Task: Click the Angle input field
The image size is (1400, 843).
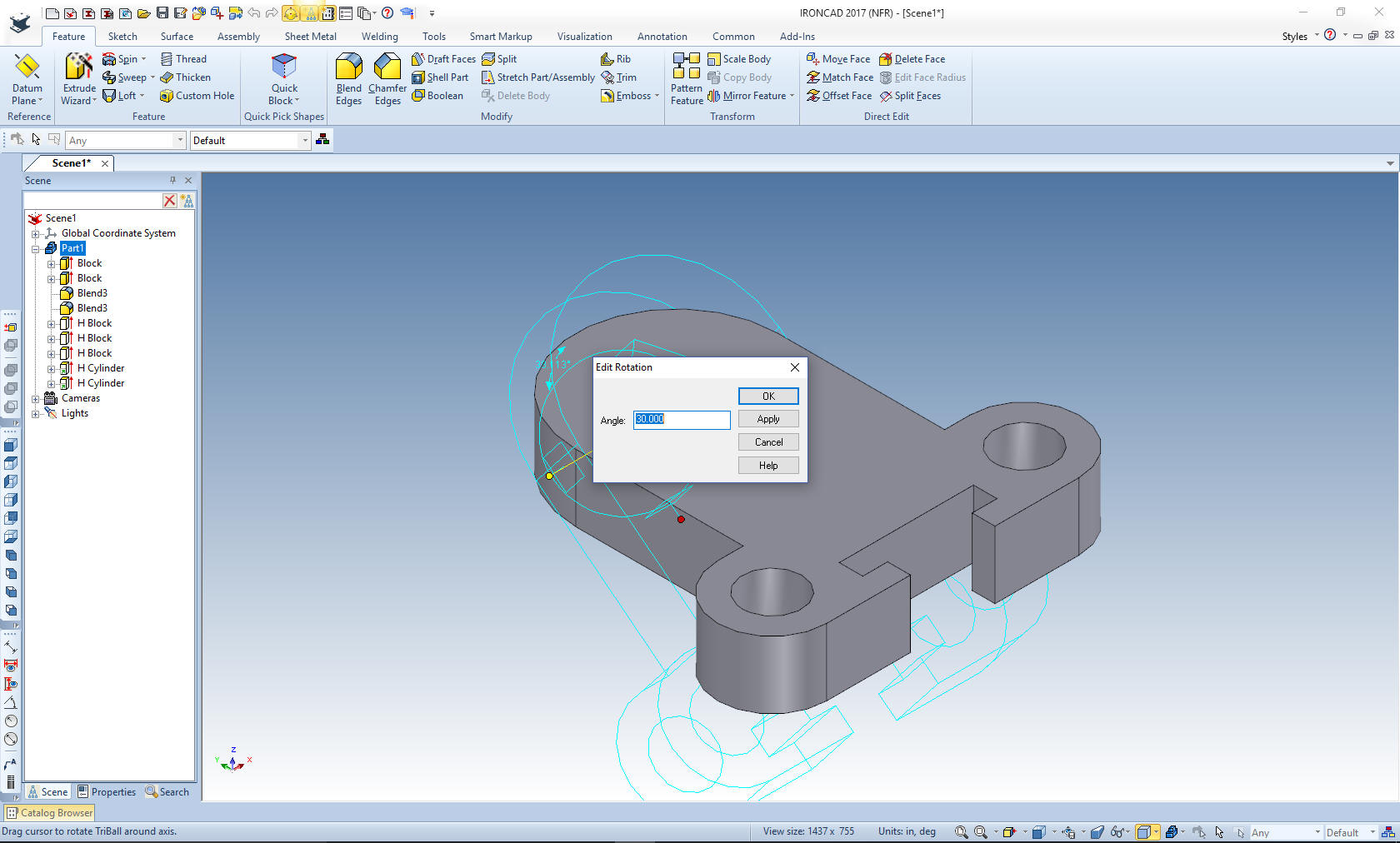Action: 681,420
